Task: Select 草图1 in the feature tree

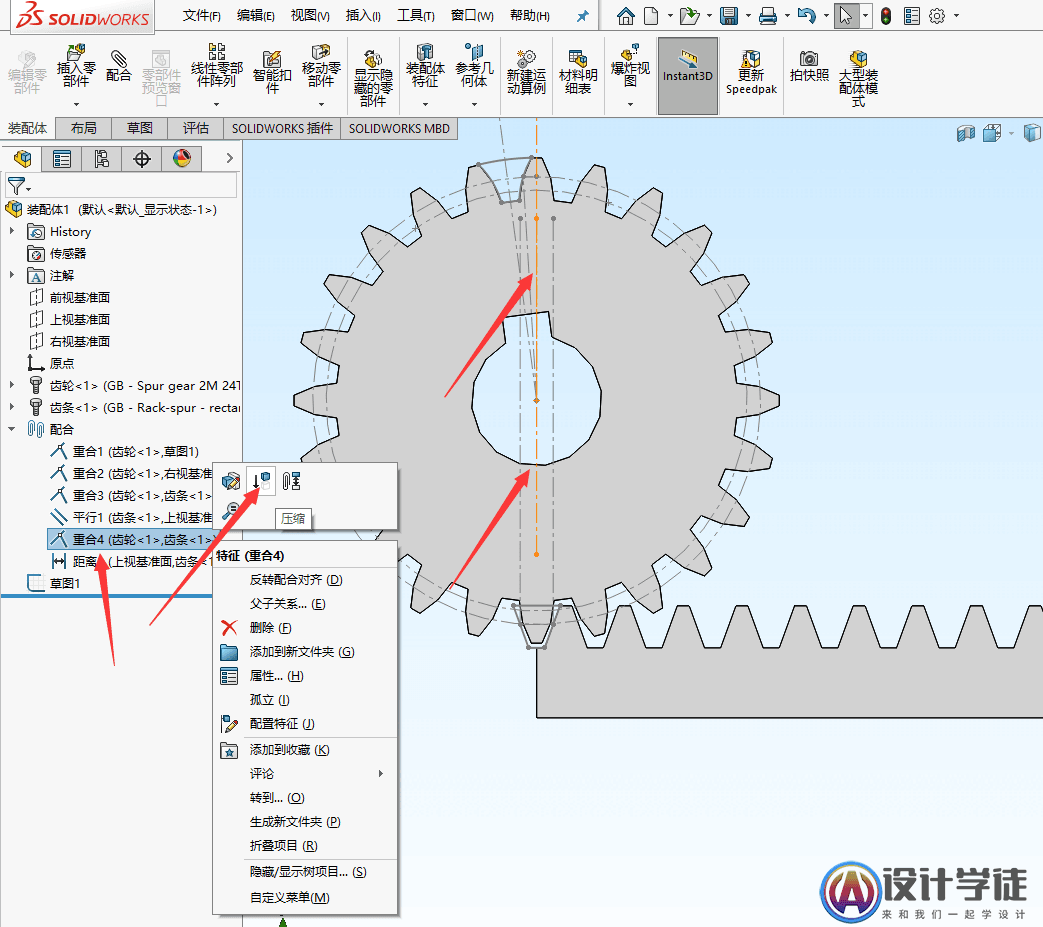Action: 54,583
